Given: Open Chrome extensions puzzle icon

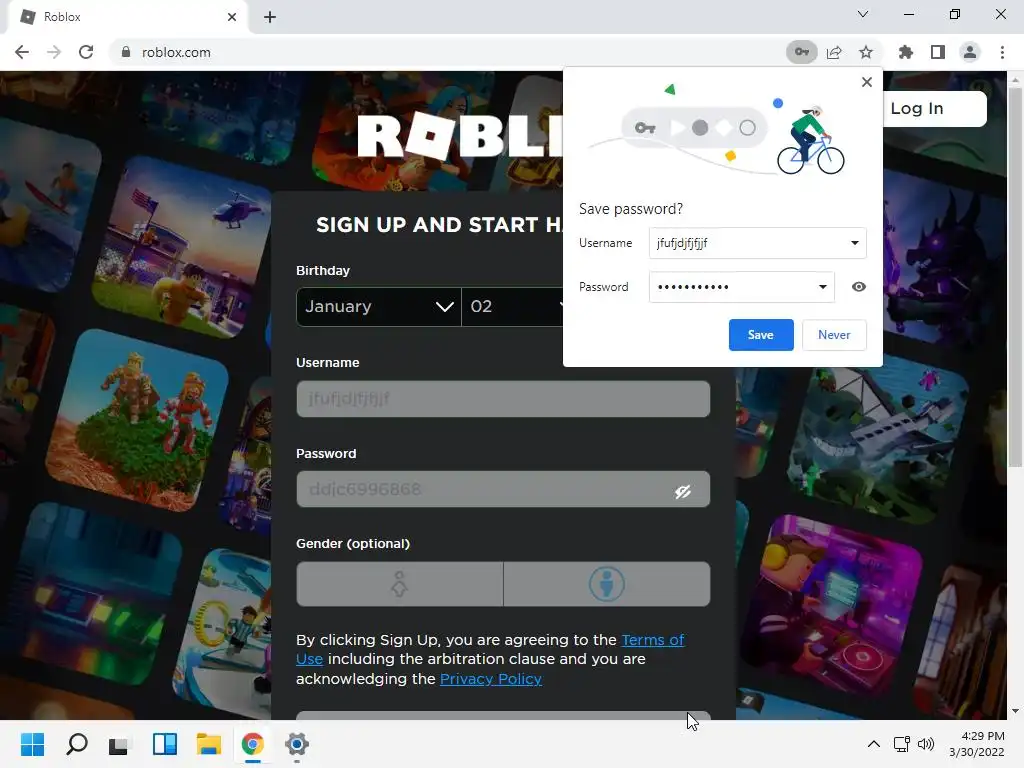Looking at the screenshot, I should (905, 52).
